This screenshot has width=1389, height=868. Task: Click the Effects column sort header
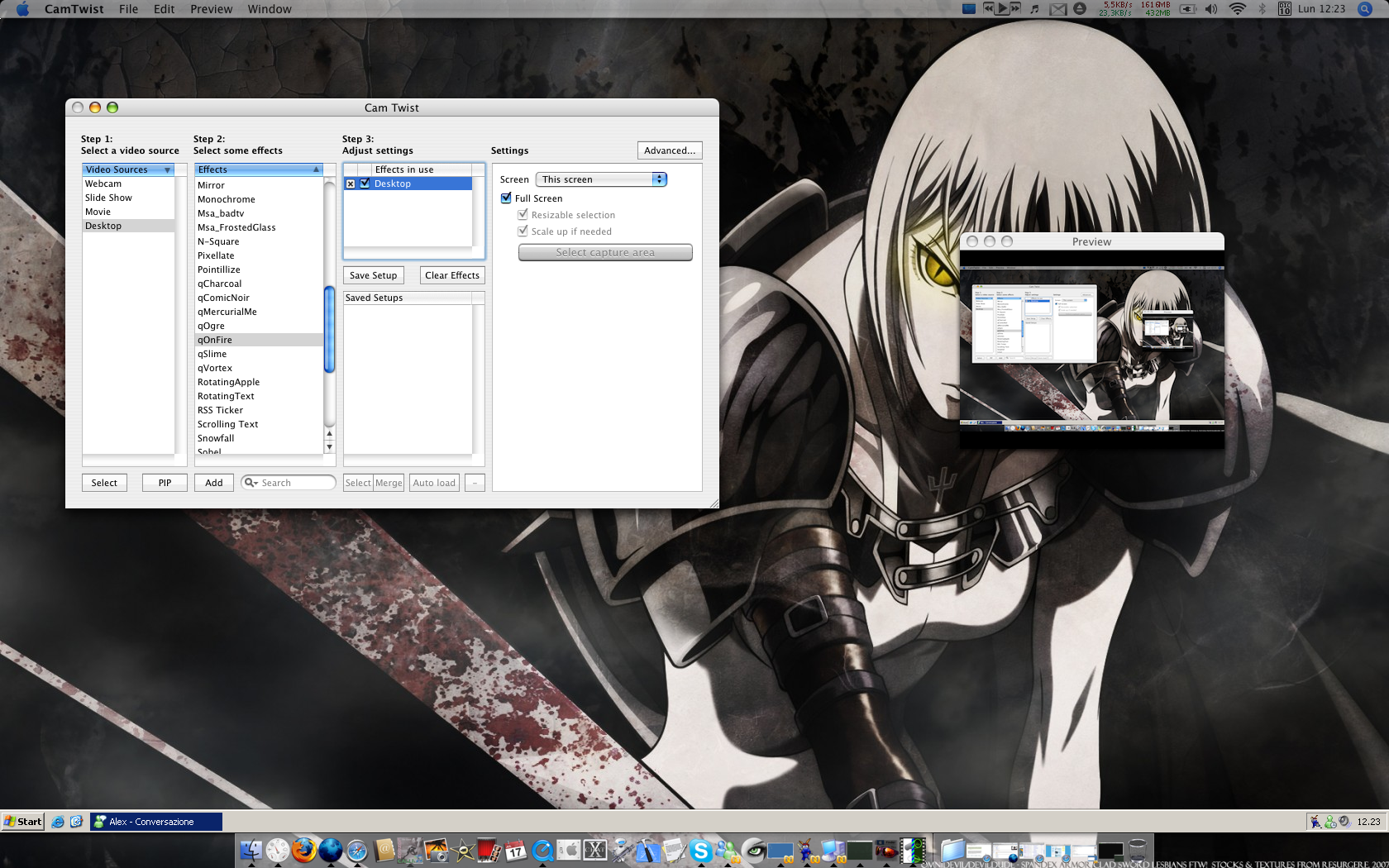[x=259, y=169]
